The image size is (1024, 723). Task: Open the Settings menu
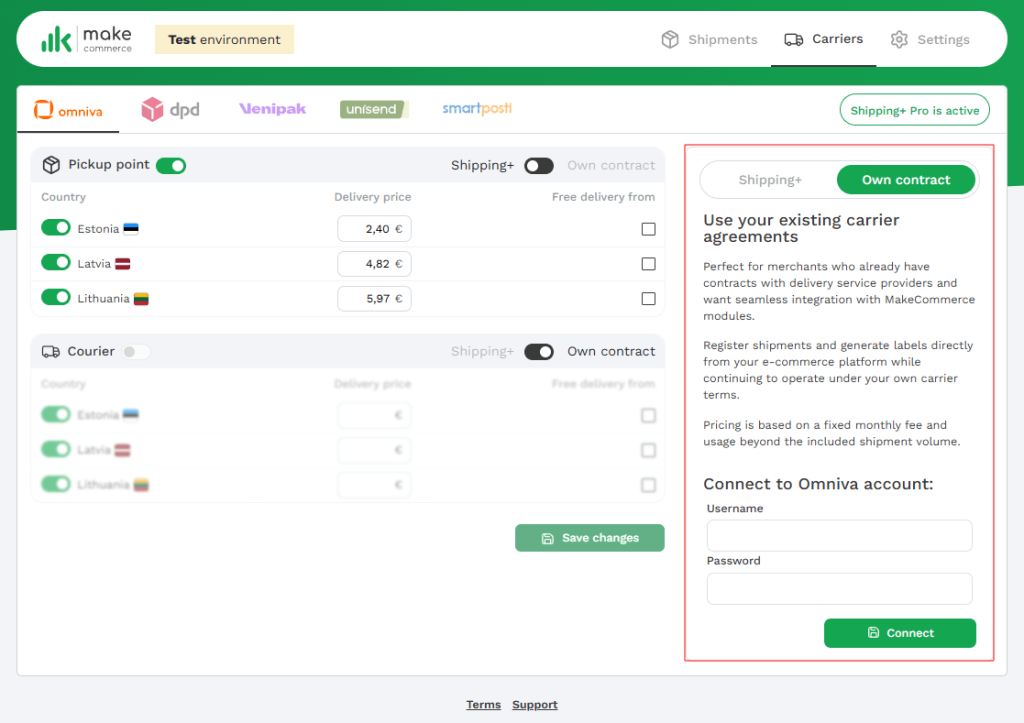930,40
